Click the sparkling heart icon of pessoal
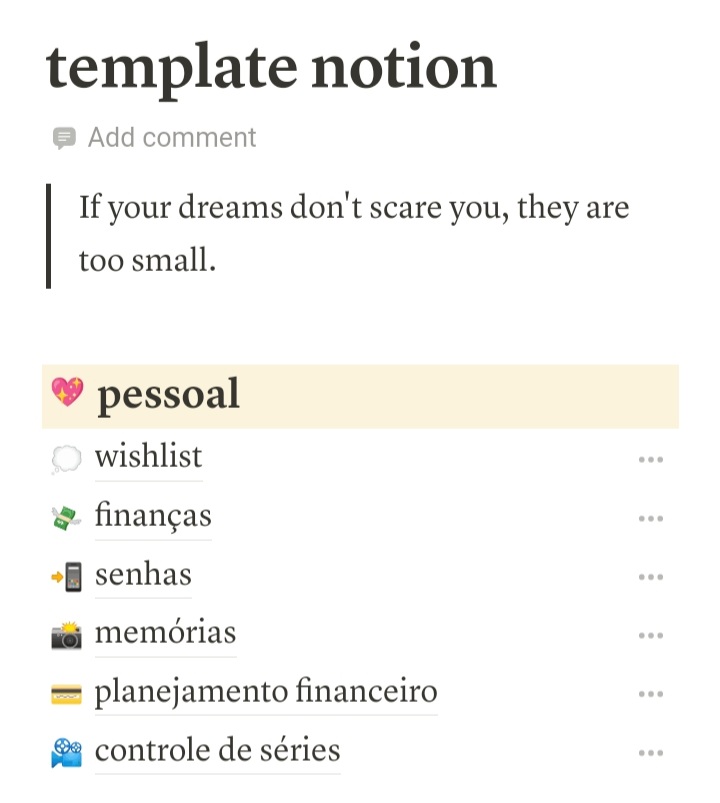Viewport: 720px width, 803px height. [x=68, y=394]
